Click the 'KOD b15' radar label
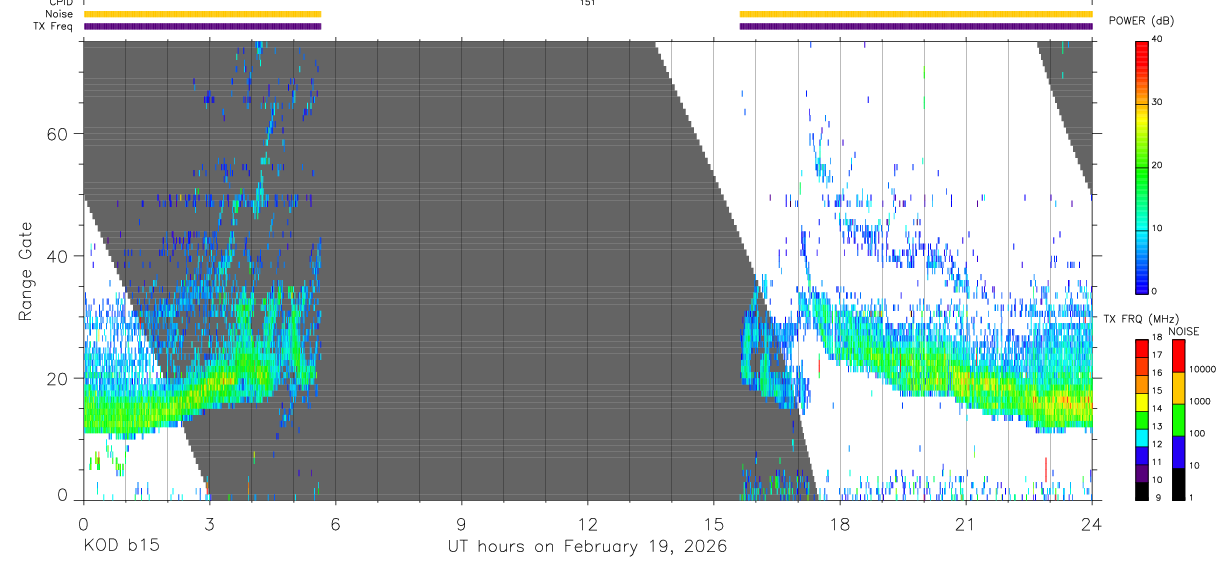 120,547
